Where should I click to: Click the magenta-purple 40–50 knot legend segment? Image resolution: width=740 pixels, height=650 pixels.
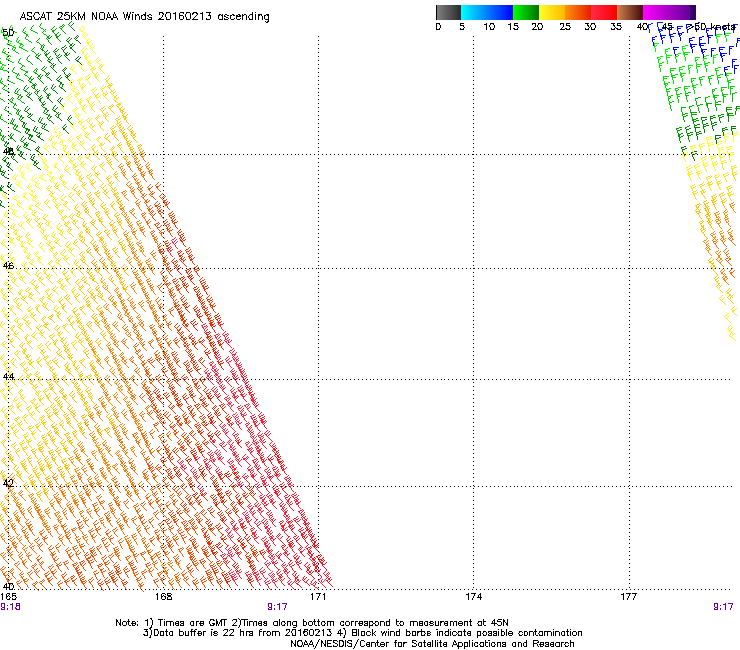[x=669, y=12]
